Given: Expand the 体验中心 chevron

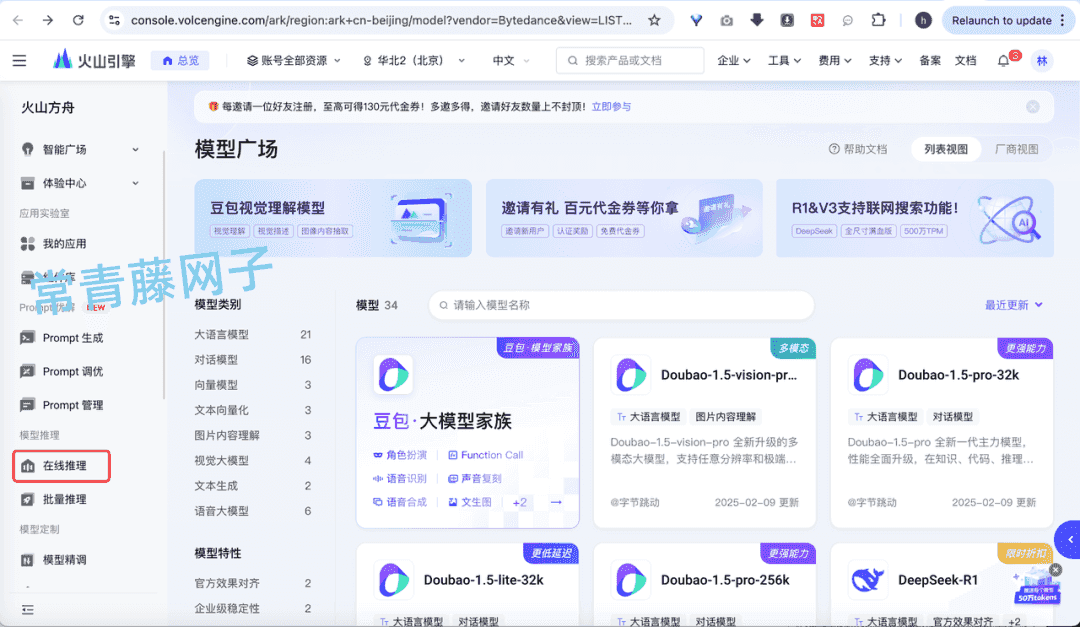Looking at the screenshot, I should coord(135,183).
